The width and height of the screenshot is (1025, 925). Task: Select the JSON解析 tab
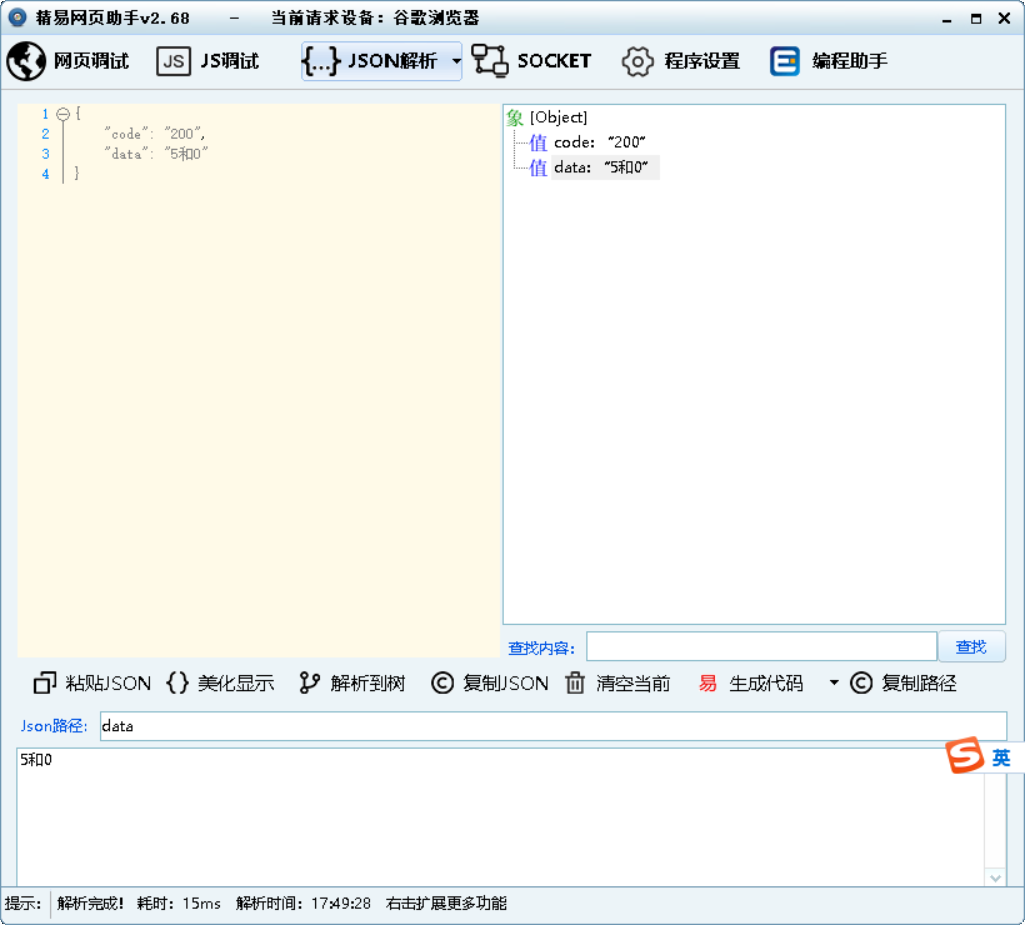click(372, 61)
